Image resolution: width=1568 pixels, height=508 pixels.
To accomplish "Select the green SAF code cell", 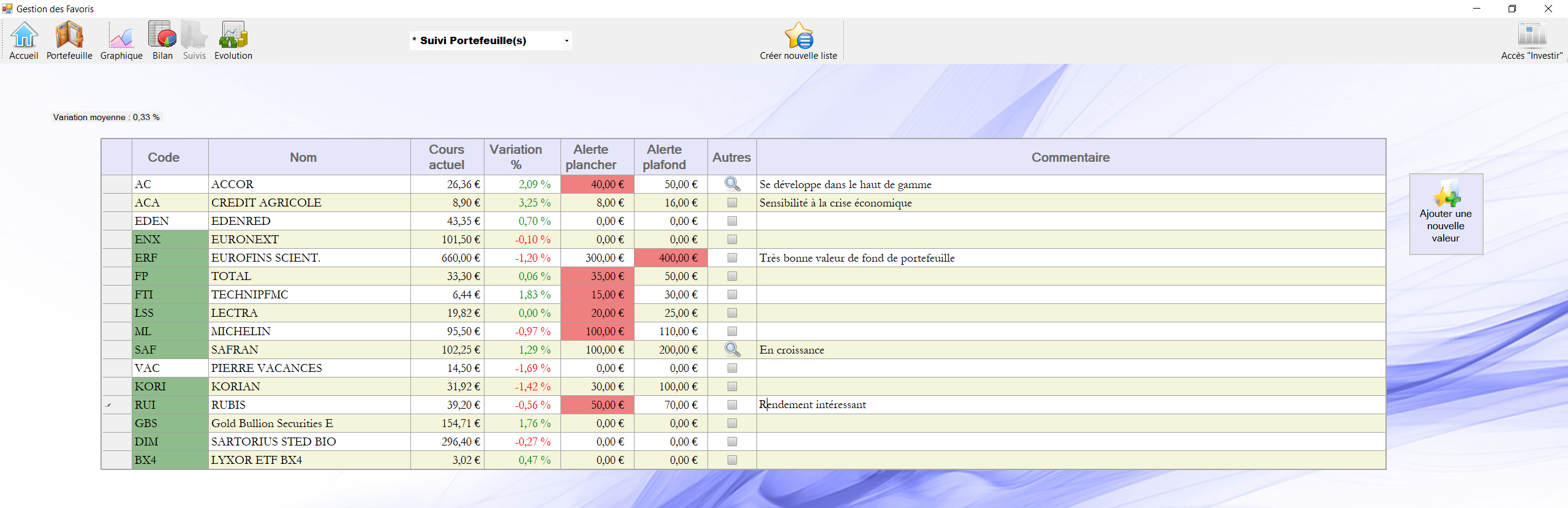I will point(170,350).
